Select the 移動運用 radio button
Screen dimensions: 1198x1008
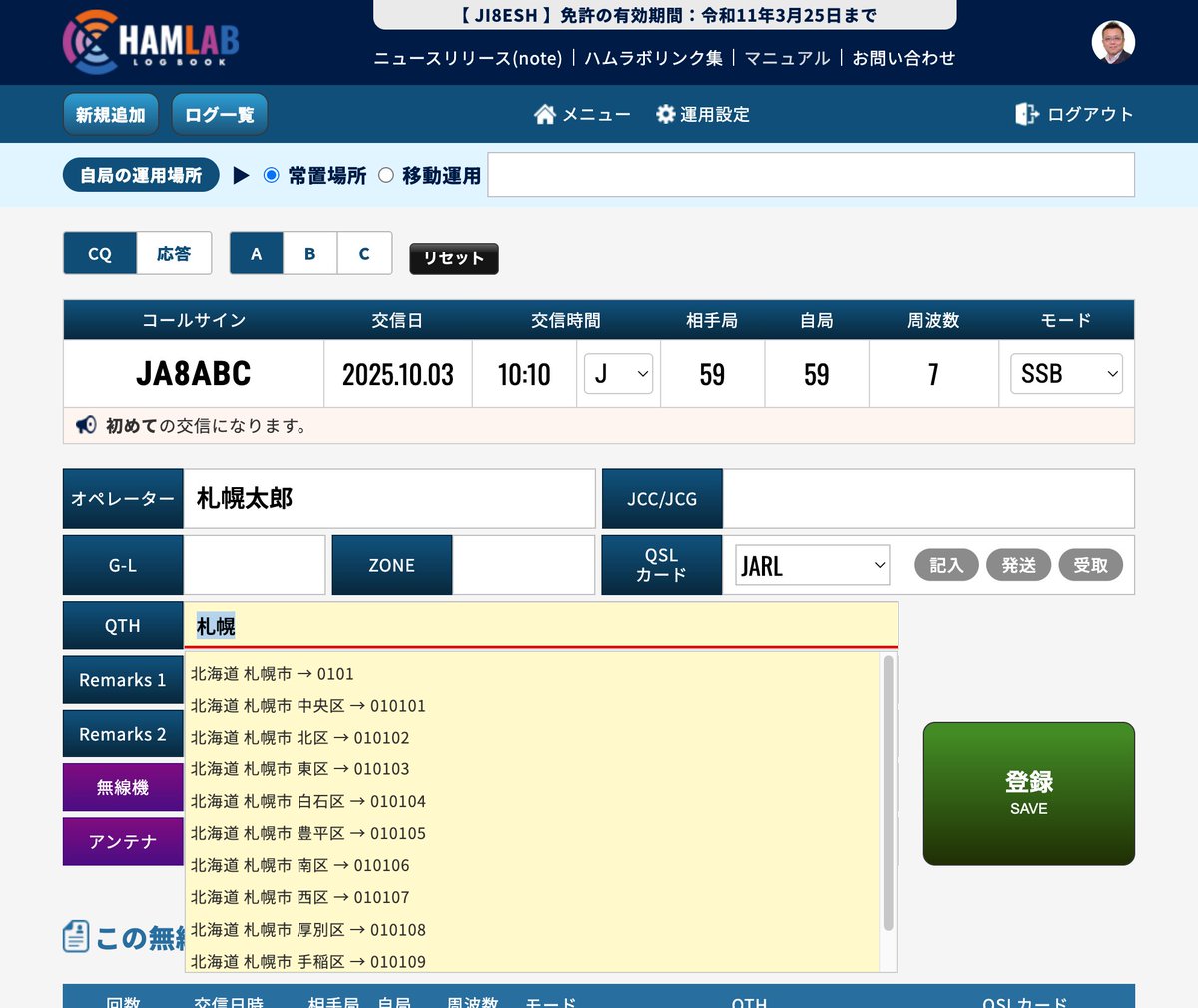[386, 175]
